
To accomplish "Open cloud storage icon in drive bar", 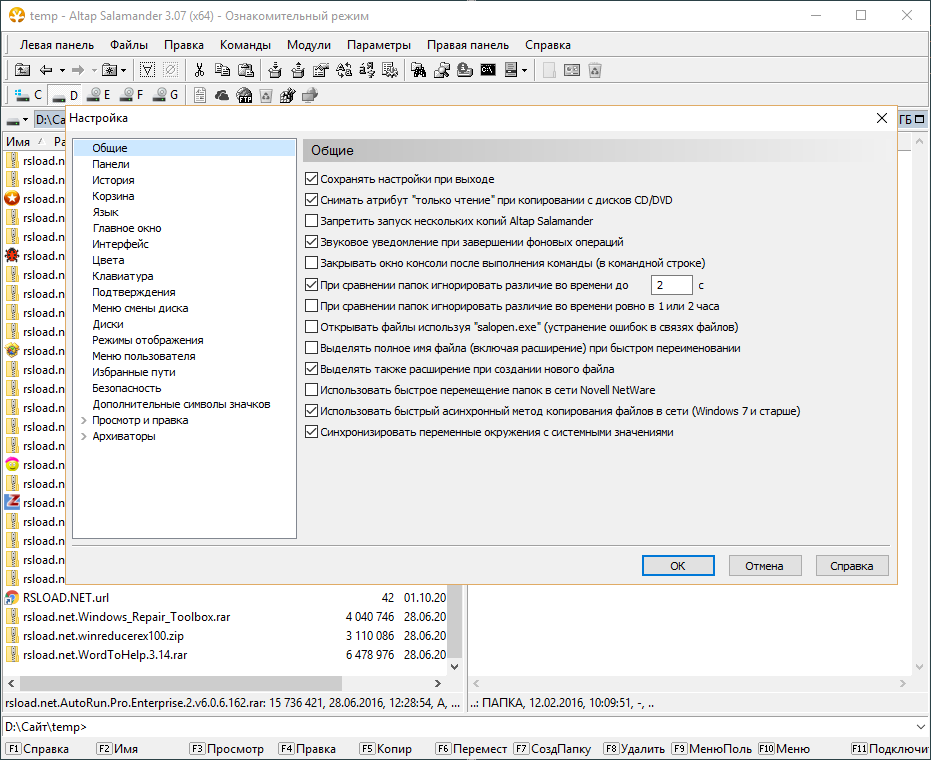I will click(222, 95).
